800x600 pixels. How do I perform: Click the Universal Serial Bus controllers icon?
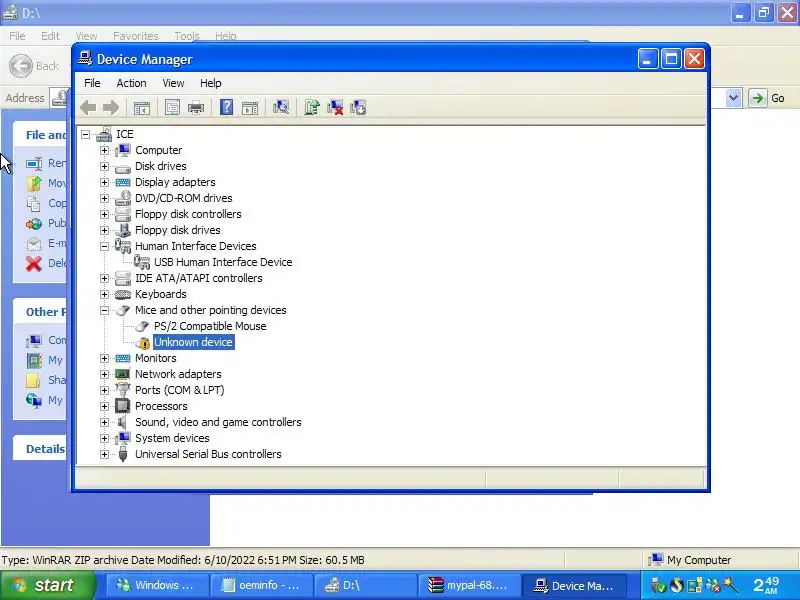click(x=122, y=454)
